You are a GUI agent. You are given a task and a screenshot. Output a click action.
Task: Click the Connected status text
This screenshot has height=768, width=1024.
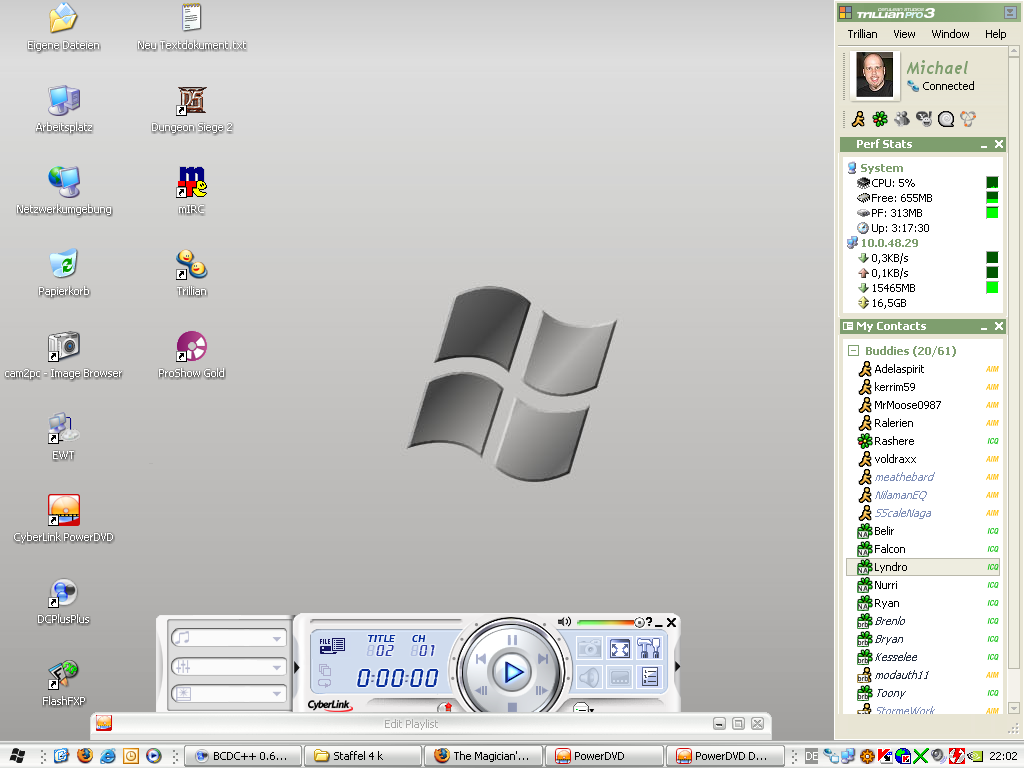coord(948,86)
